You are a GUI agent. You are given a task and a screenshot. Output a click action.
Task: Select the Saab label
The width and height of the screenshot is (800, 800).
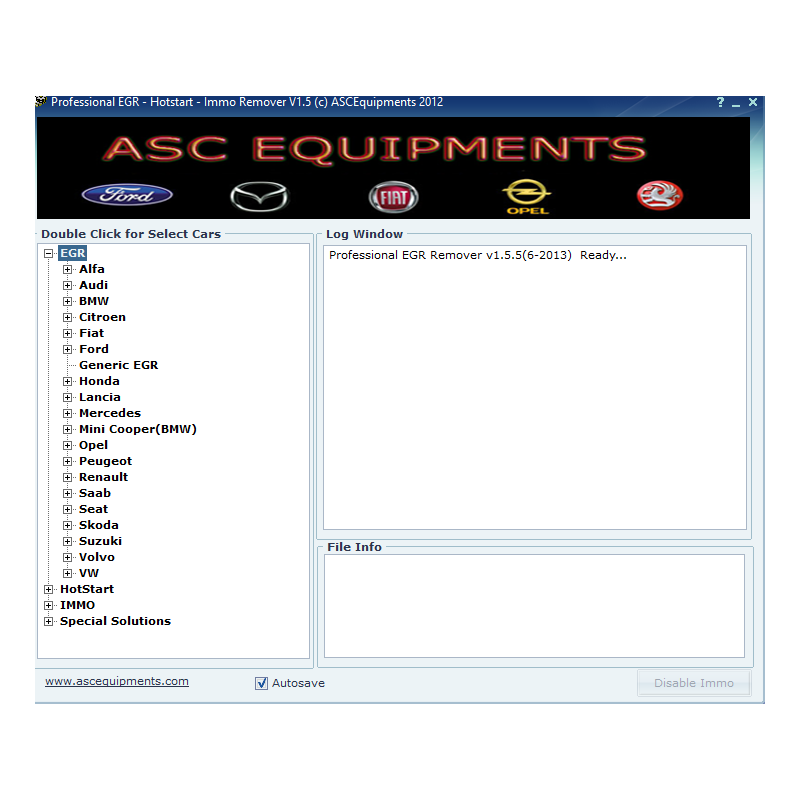[94, 493]
